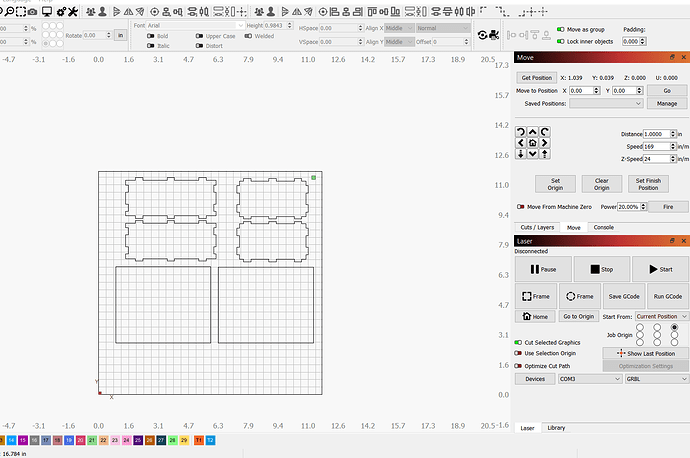Select the T1 tool layer swatch

(x=199, y=440)
